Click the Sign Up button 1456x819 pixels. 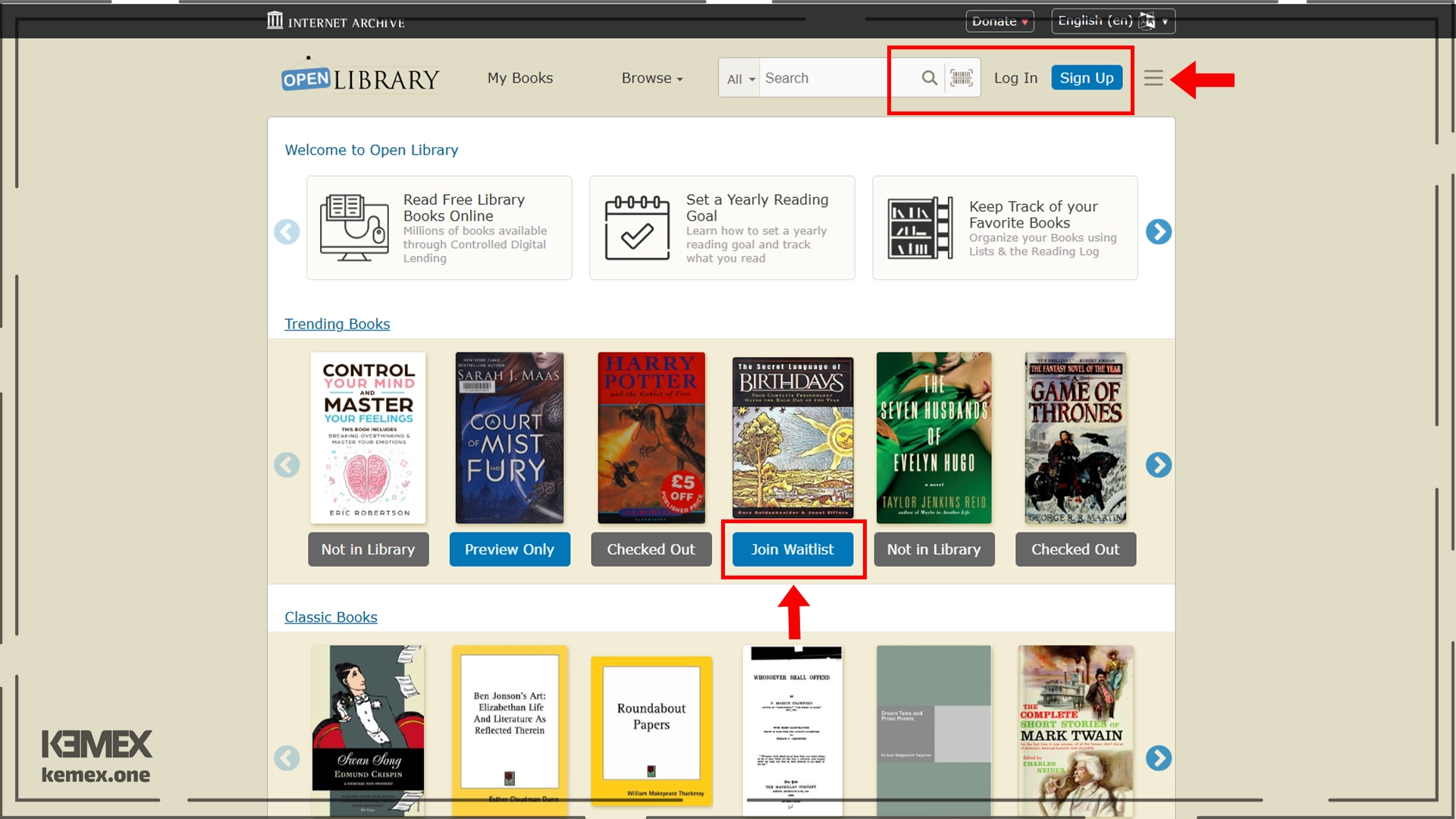(x=1087, y=77)
